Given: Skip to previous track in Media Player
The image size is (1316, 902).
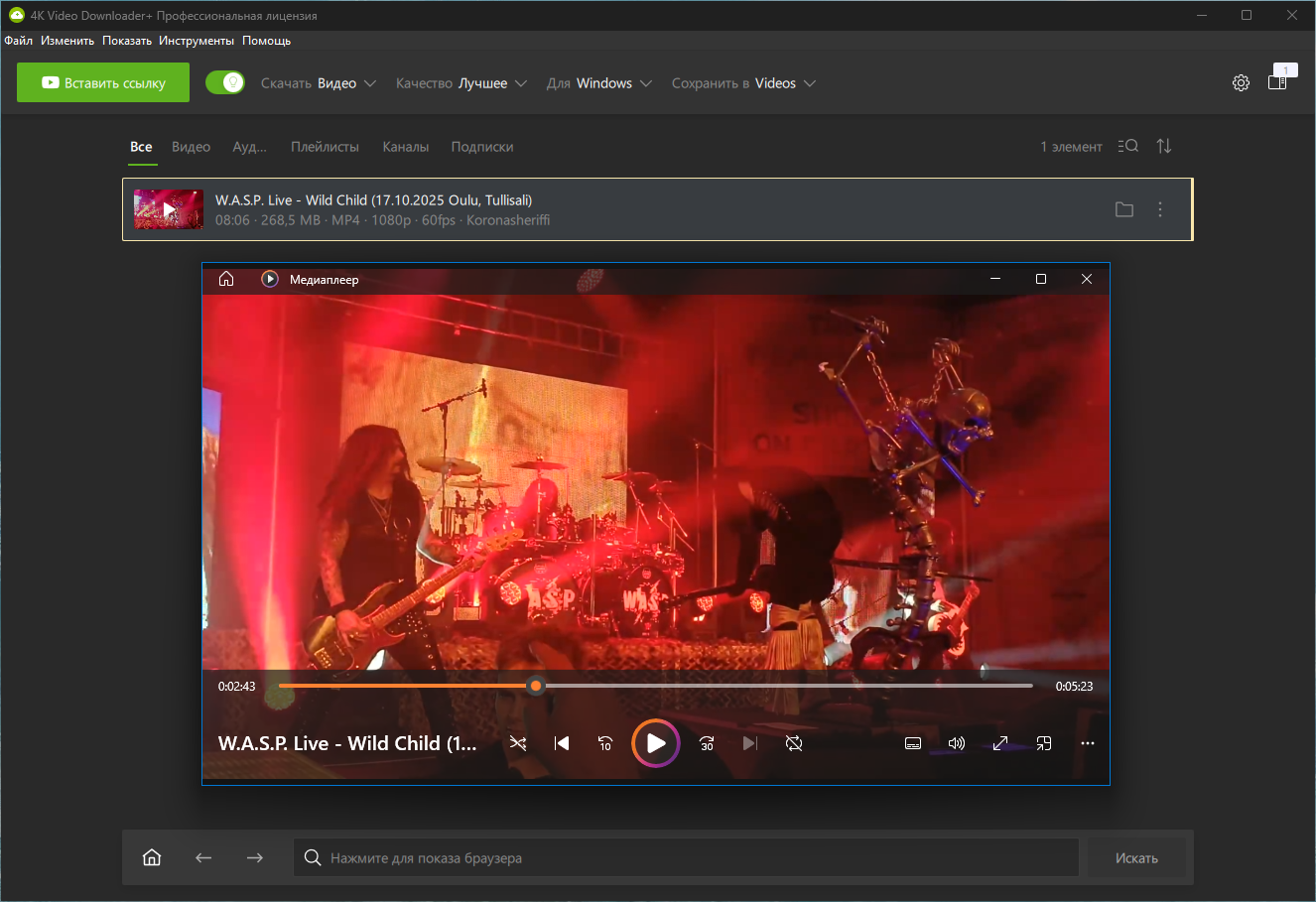Looking at the screenshot, I should (x=562, y=743).
